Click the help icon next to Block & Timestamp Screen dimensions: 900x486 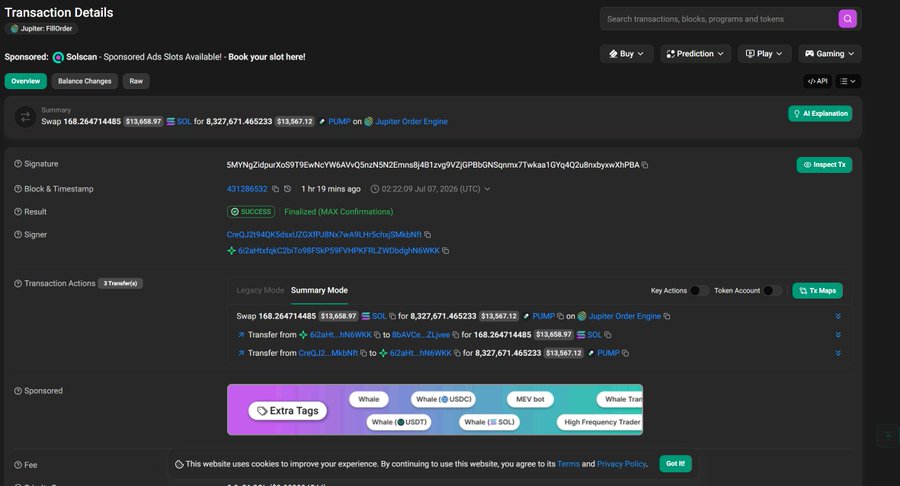coord(18,189)
